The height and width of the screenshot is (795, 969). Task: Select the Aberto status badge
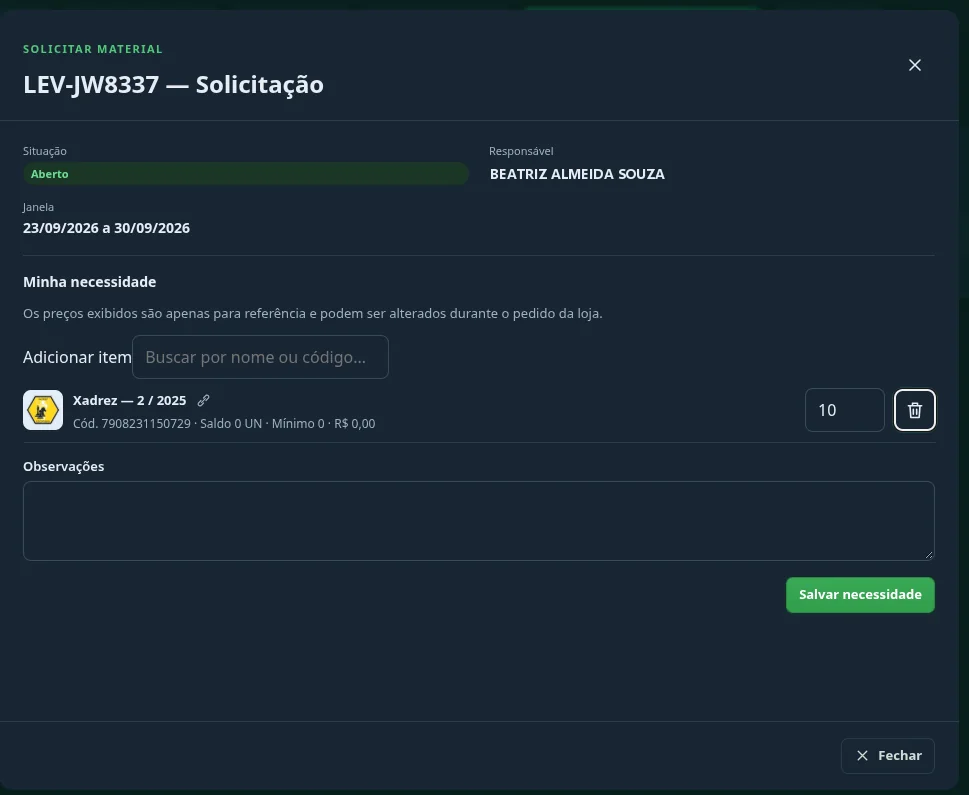coord(245,174)
